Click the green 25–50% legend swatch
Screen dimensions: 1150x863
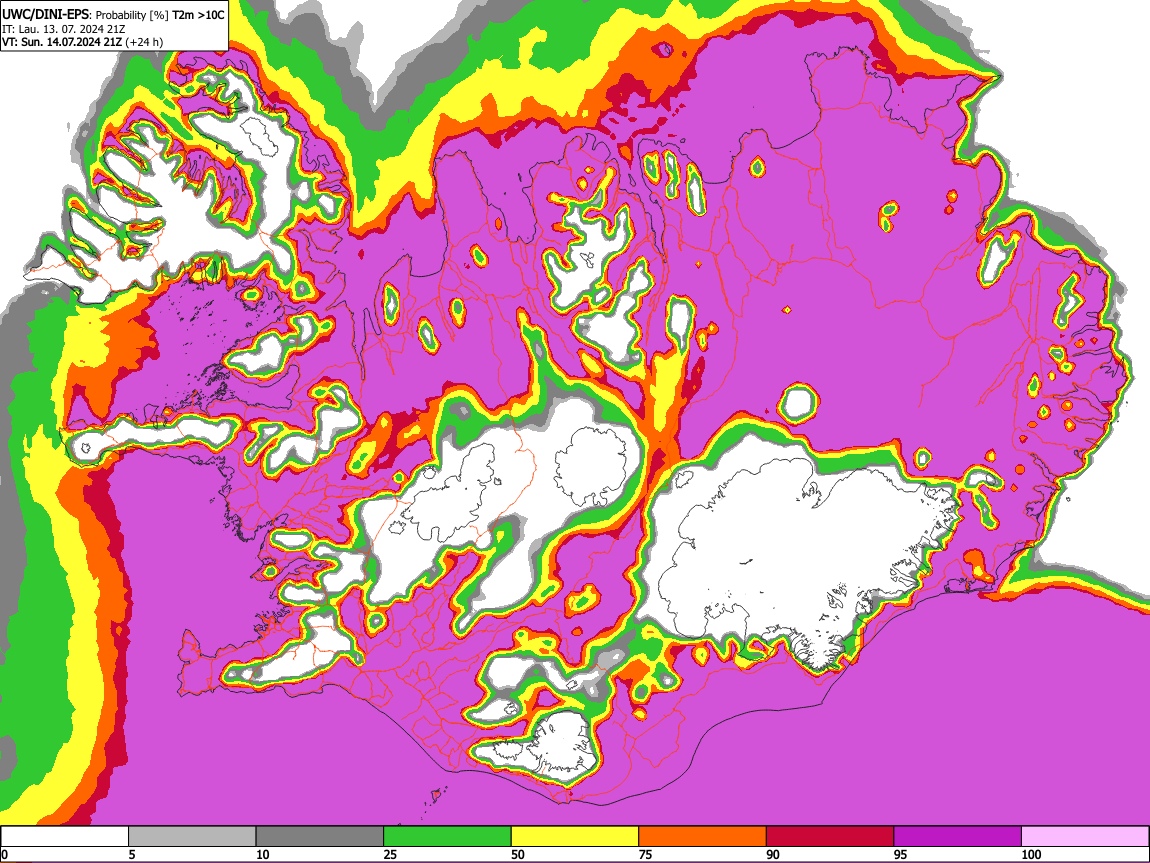pos(447,837)
